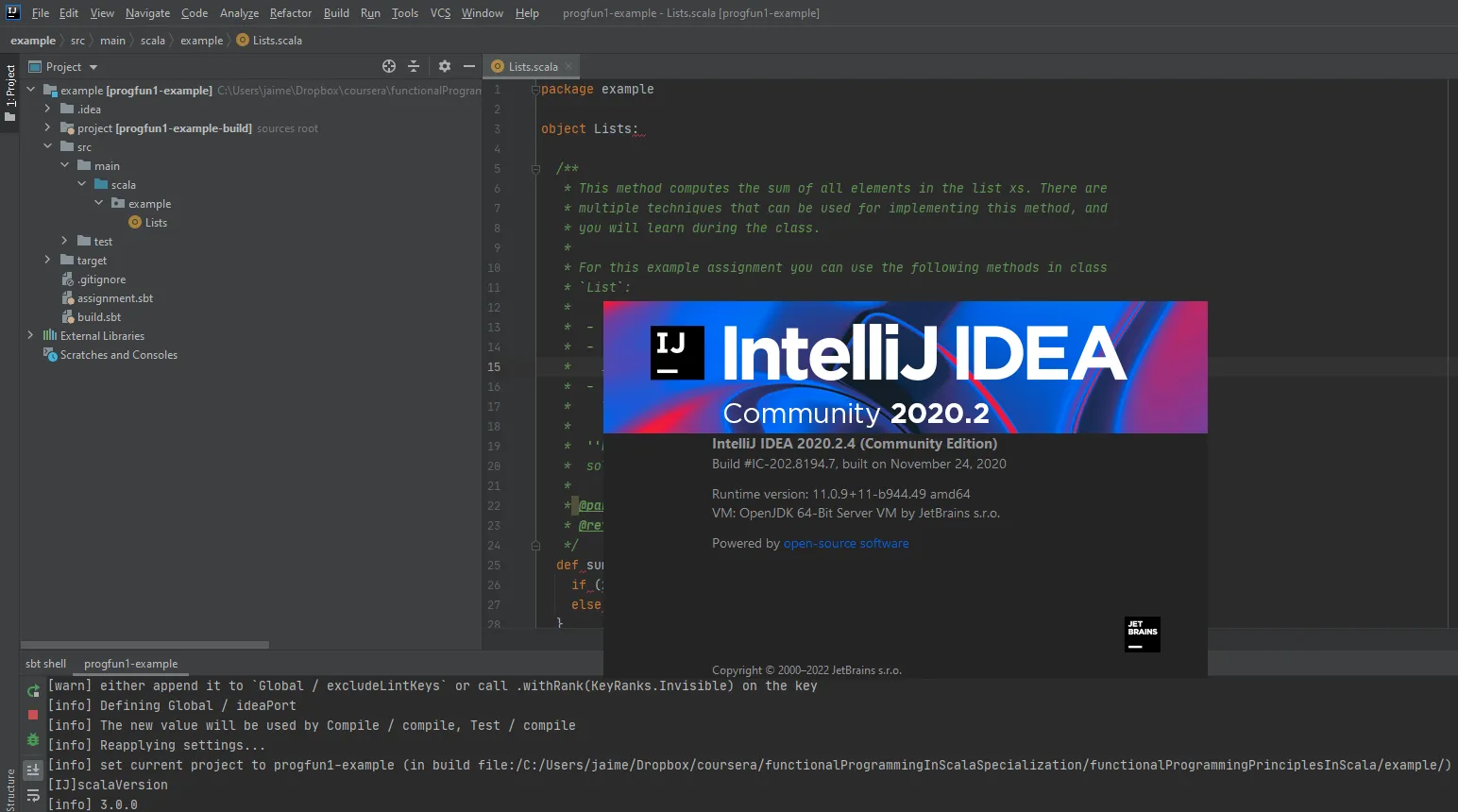Click the External Libraries icon
Image resolution: width=1458 pixels, height=812 pixels.
pyautogui.click(x=50, y=336)
